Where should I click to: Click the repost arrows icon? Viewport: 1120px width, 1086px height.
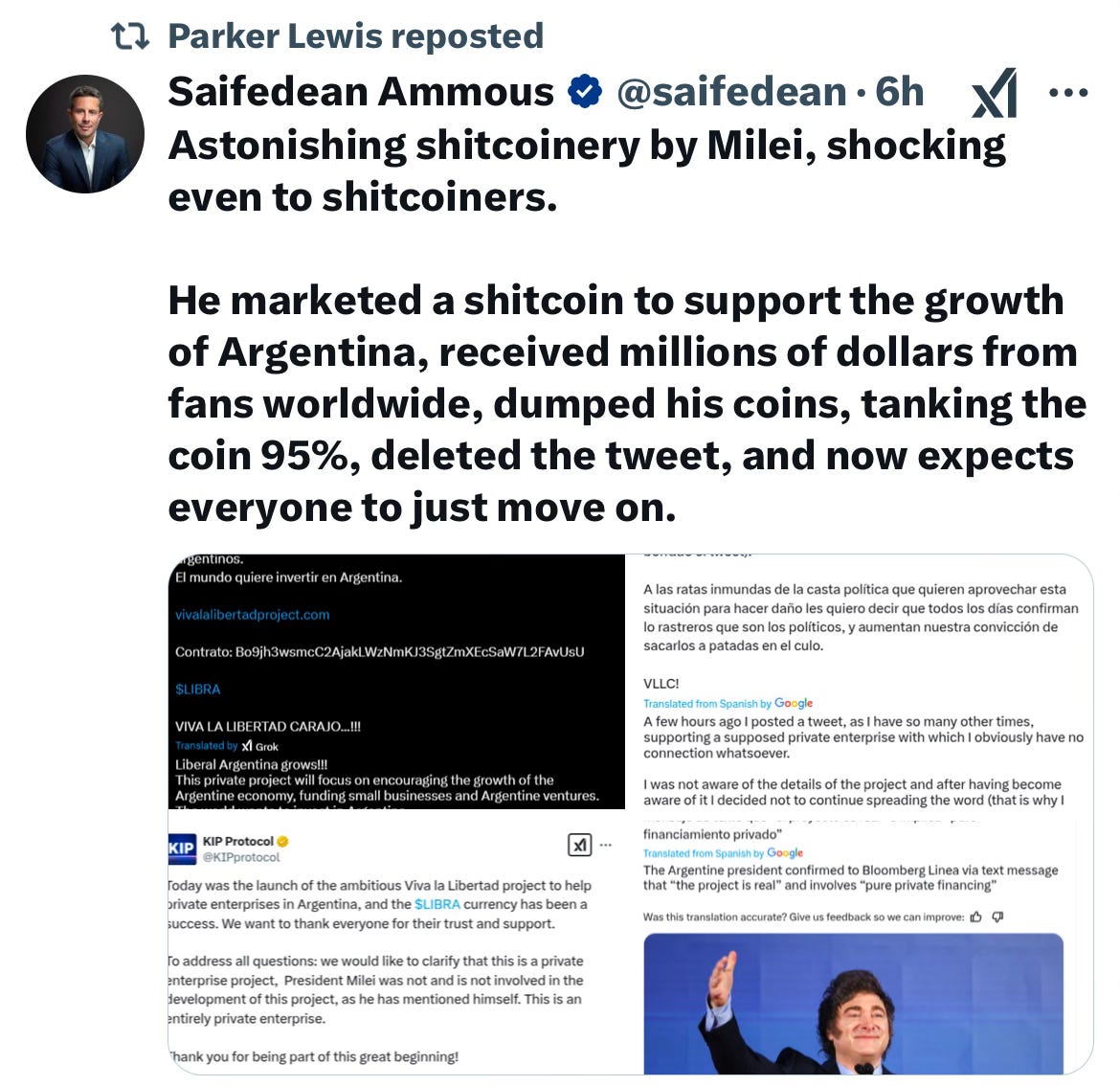click(130, 35)
